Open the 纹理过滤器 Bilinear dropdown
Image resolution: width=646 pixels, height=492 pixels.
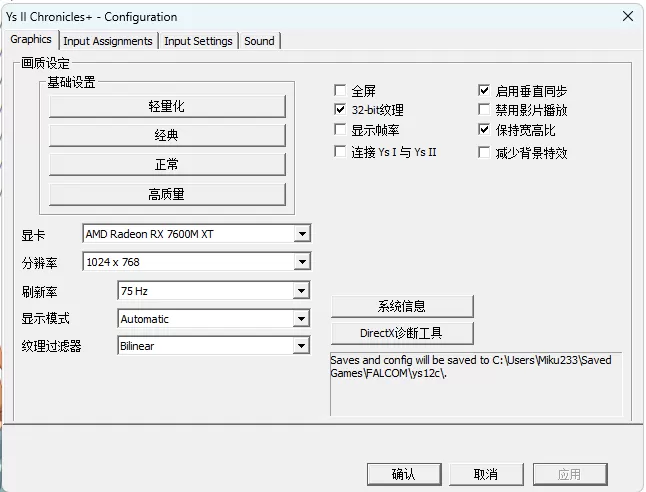point(301,346)
